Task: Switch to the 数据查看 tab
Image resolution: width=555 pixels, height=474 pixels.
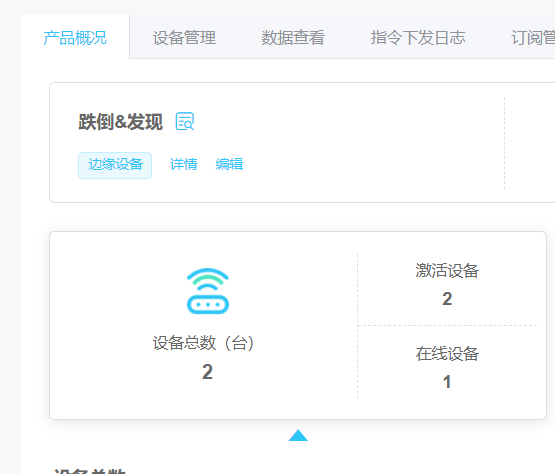Action: [x=293, y=38]
